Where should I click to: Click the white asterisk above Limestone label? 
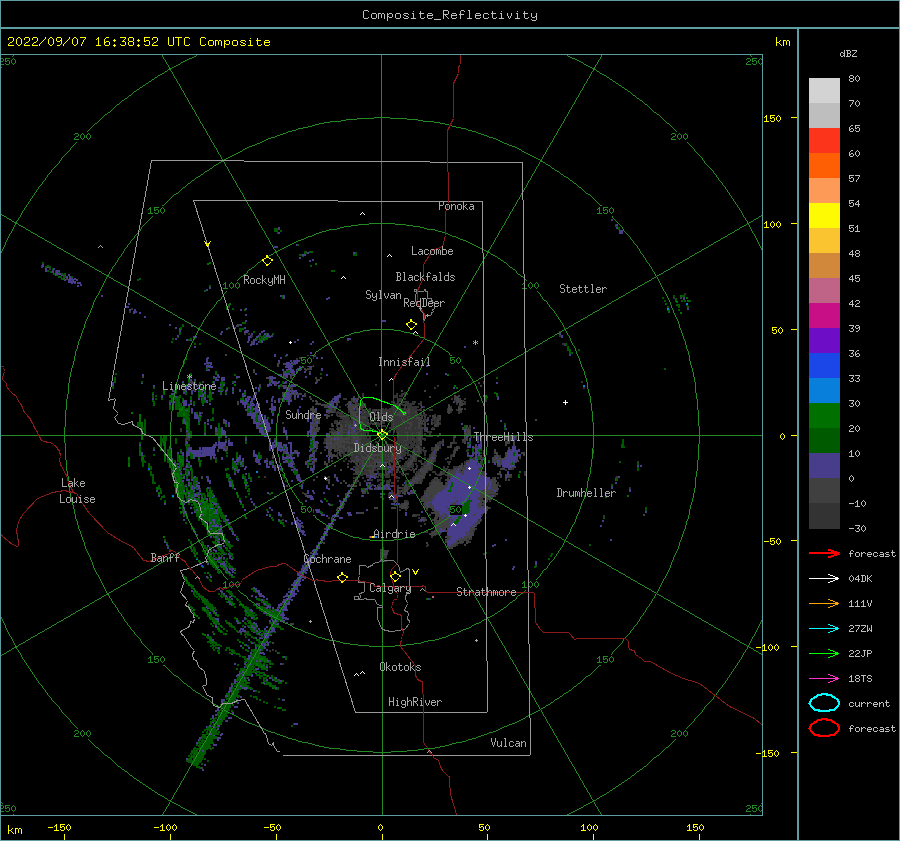pyautogui.click(x=189, y=377)
